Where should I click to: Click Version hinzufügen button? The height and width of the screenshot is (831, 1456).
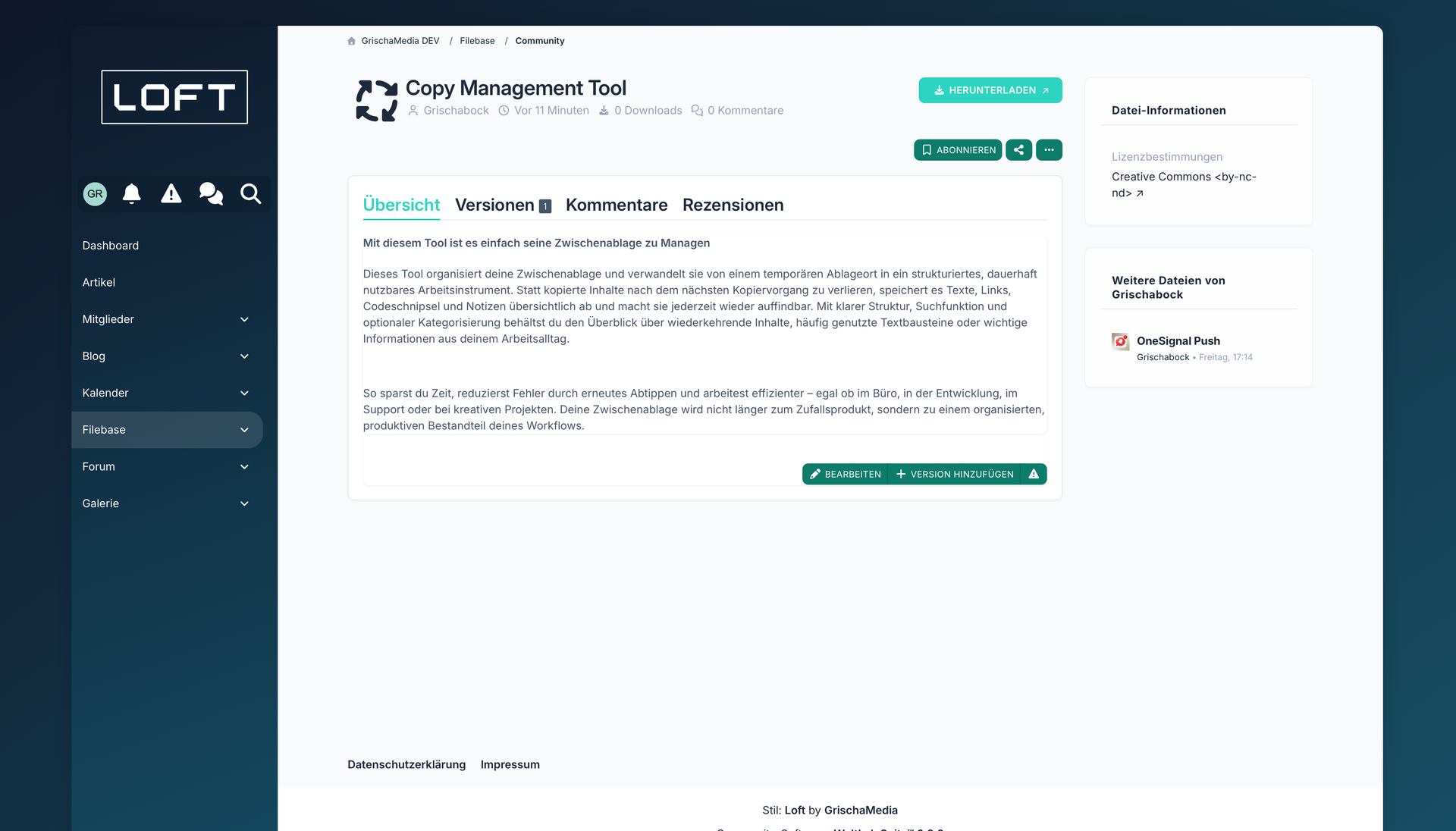click(x=954, y=474)
